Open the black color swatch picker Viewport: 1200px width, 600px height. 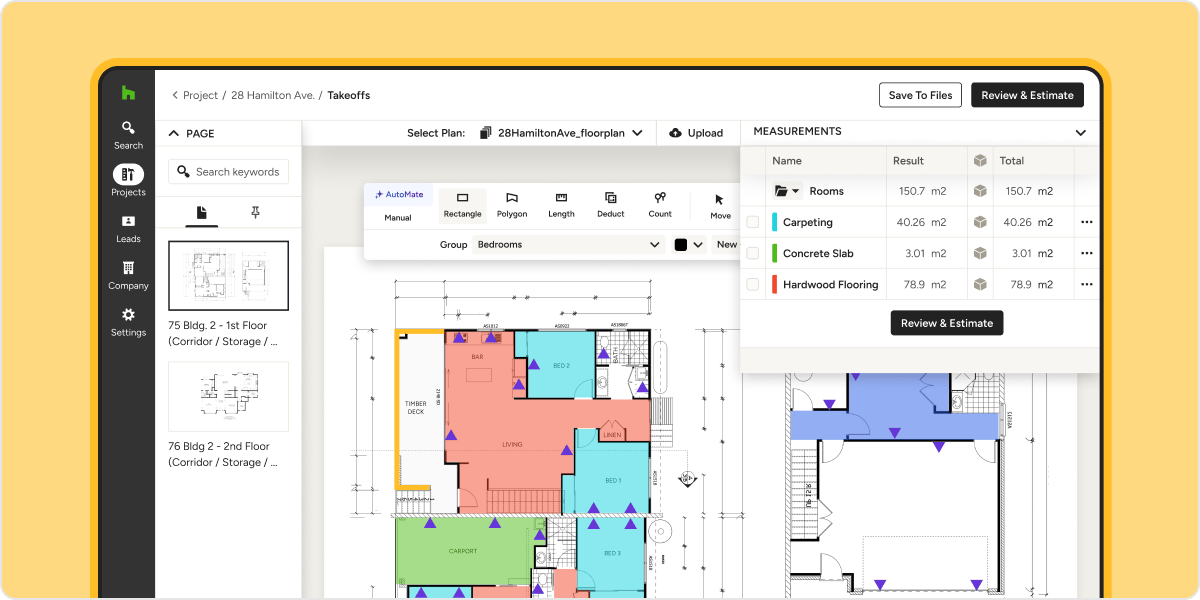(x=689, y=244)
